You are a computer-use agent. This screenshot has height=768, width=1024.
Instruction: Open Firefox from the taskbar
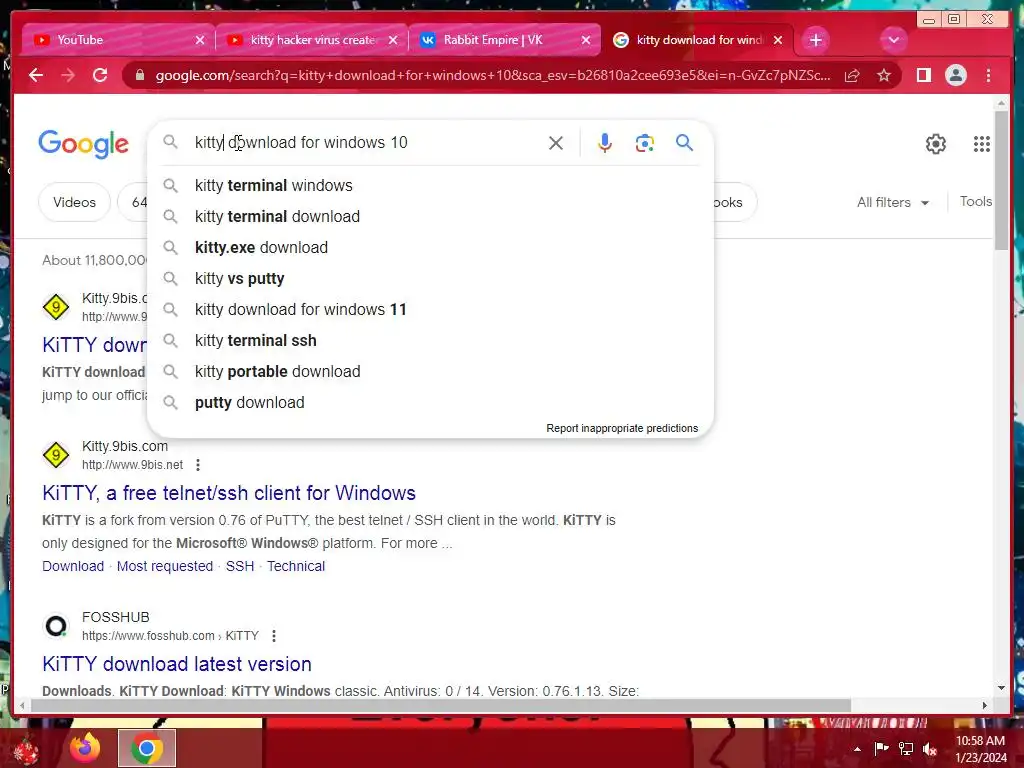pyautogui.click(x=85, y=748)
